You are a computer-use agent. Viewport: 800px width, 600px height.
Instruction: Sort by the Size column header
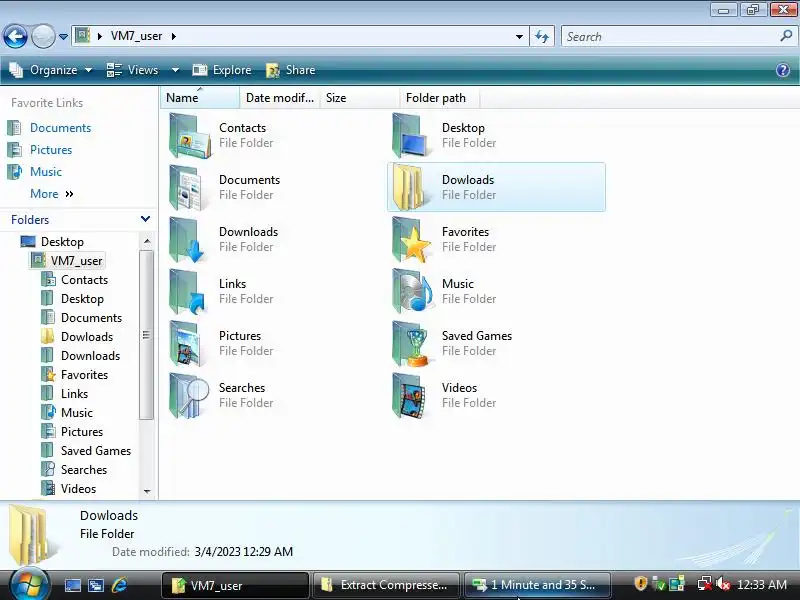point(359,97)
